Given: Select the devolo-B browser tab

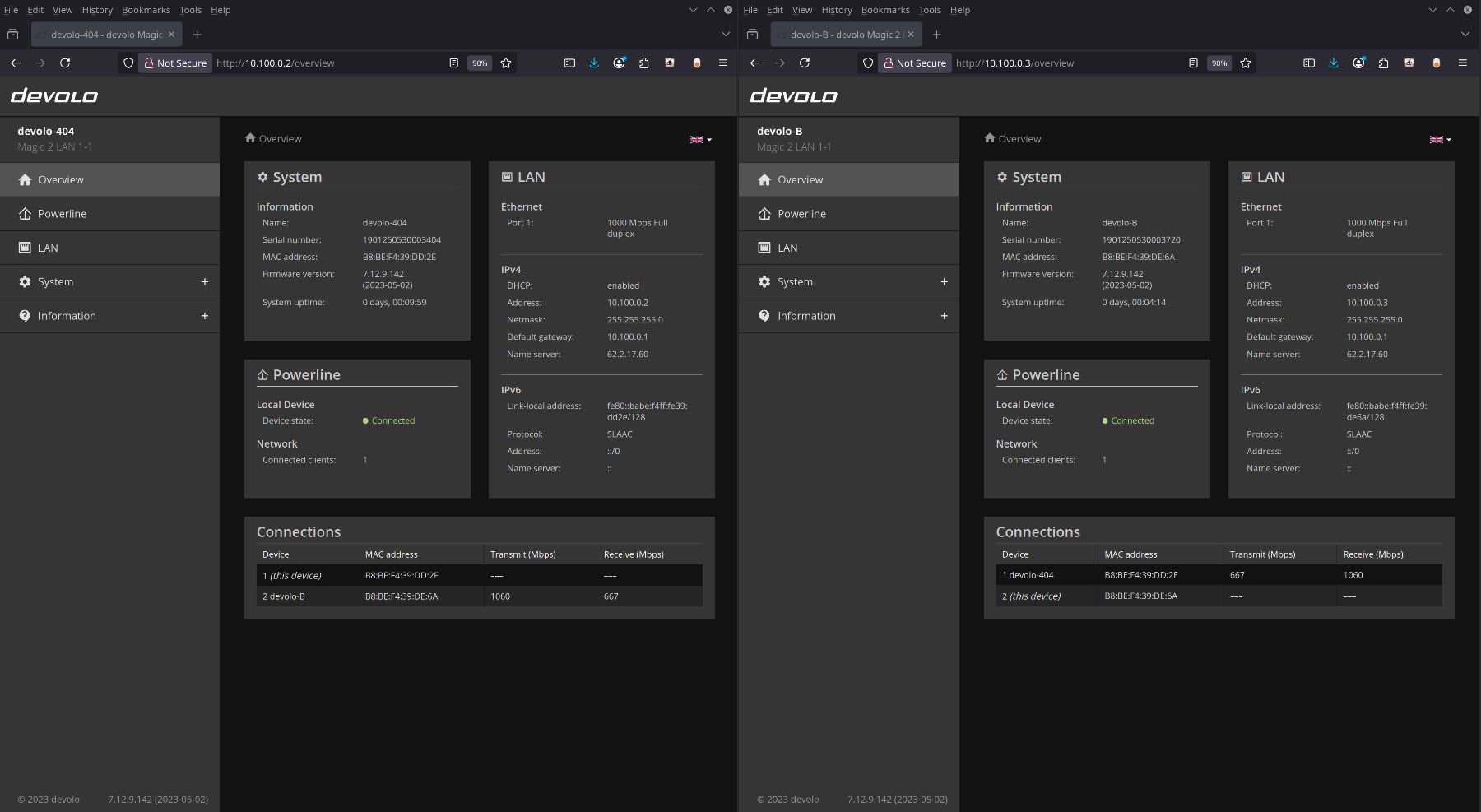Looking at the screenshot, I should point(847,35).
